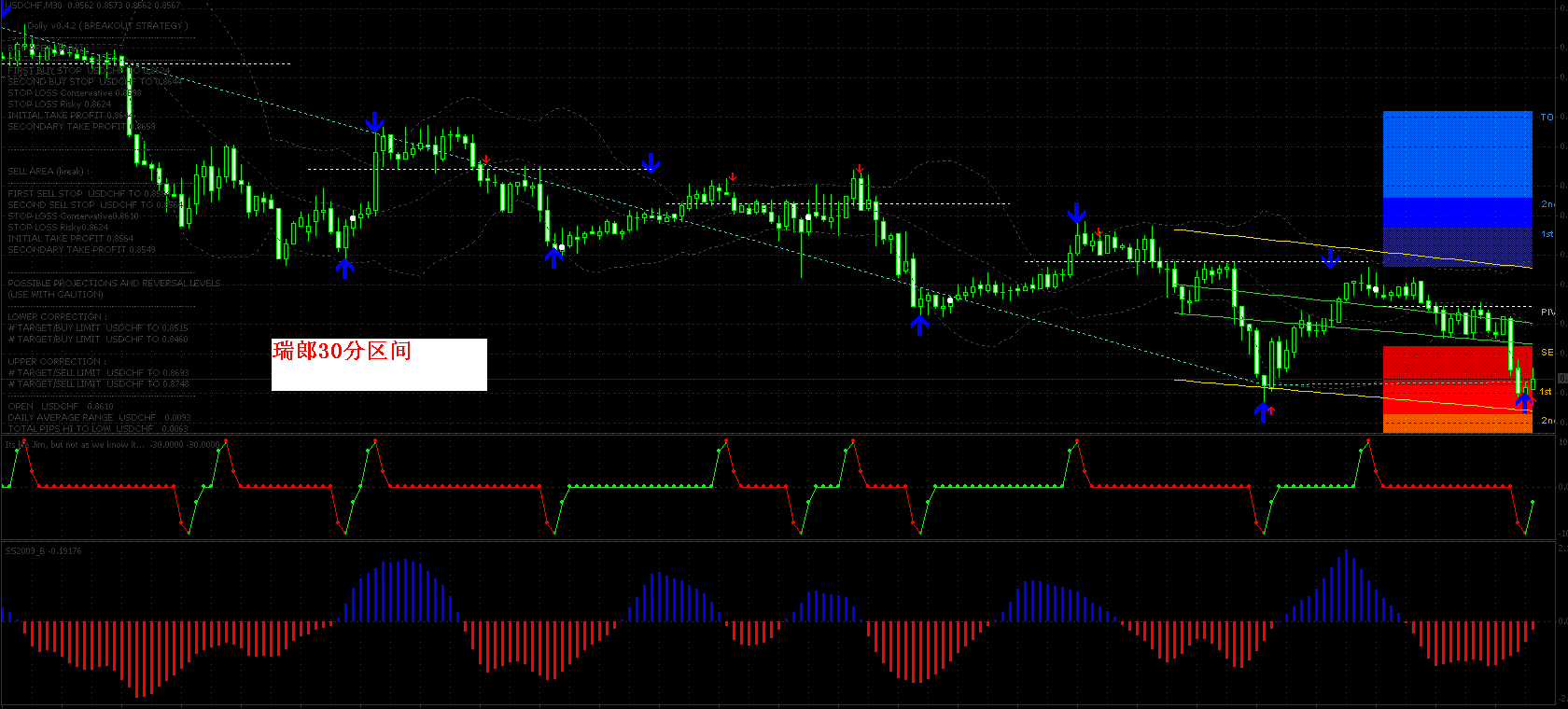Select the UPPER CORRECTION heading

[55, 362]
